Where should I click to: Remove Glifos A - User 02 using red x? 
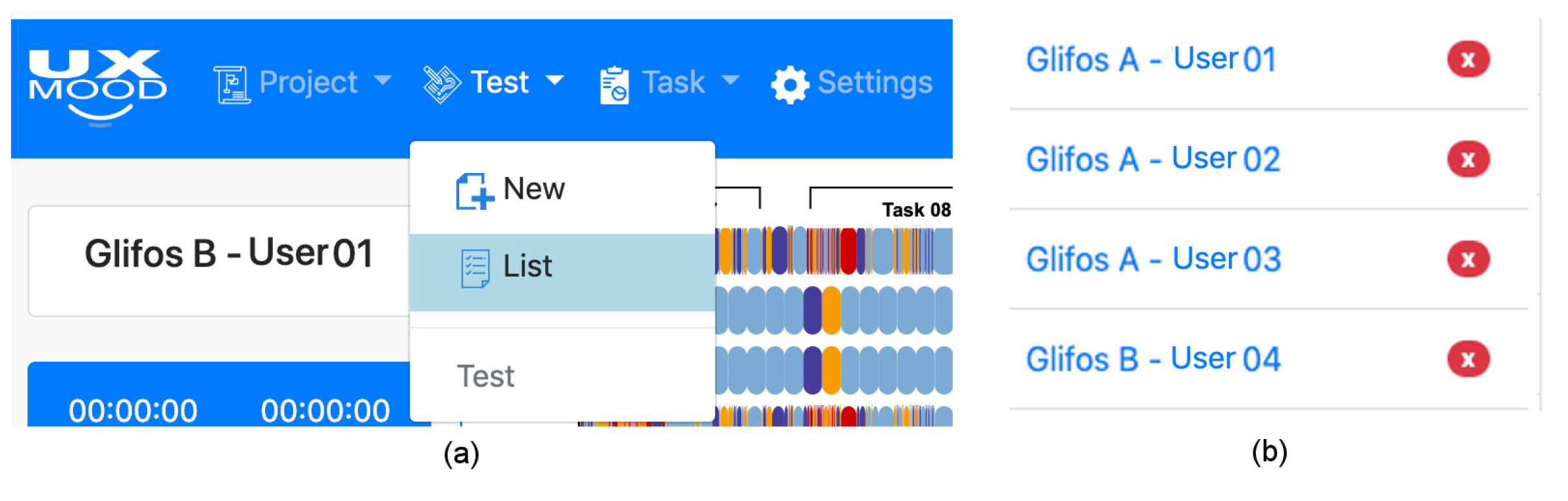pos(1467,159)
